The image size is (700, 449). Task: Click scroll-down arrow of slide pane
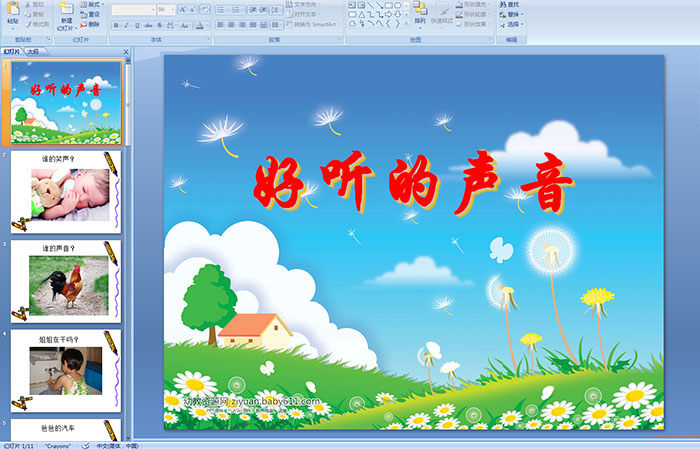pos(129,438)
